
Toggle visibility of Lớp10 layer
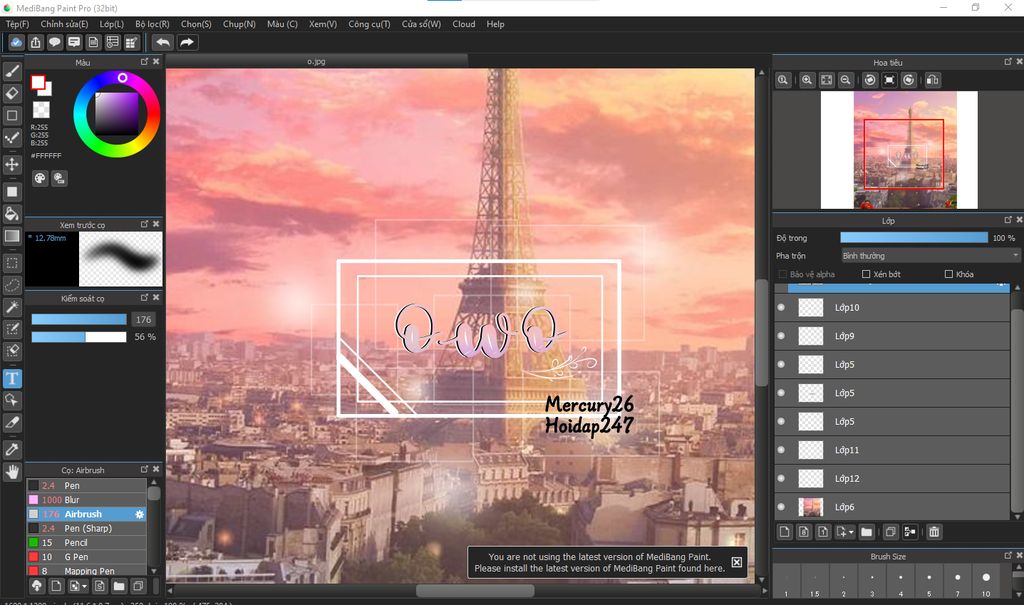point(781,307)
